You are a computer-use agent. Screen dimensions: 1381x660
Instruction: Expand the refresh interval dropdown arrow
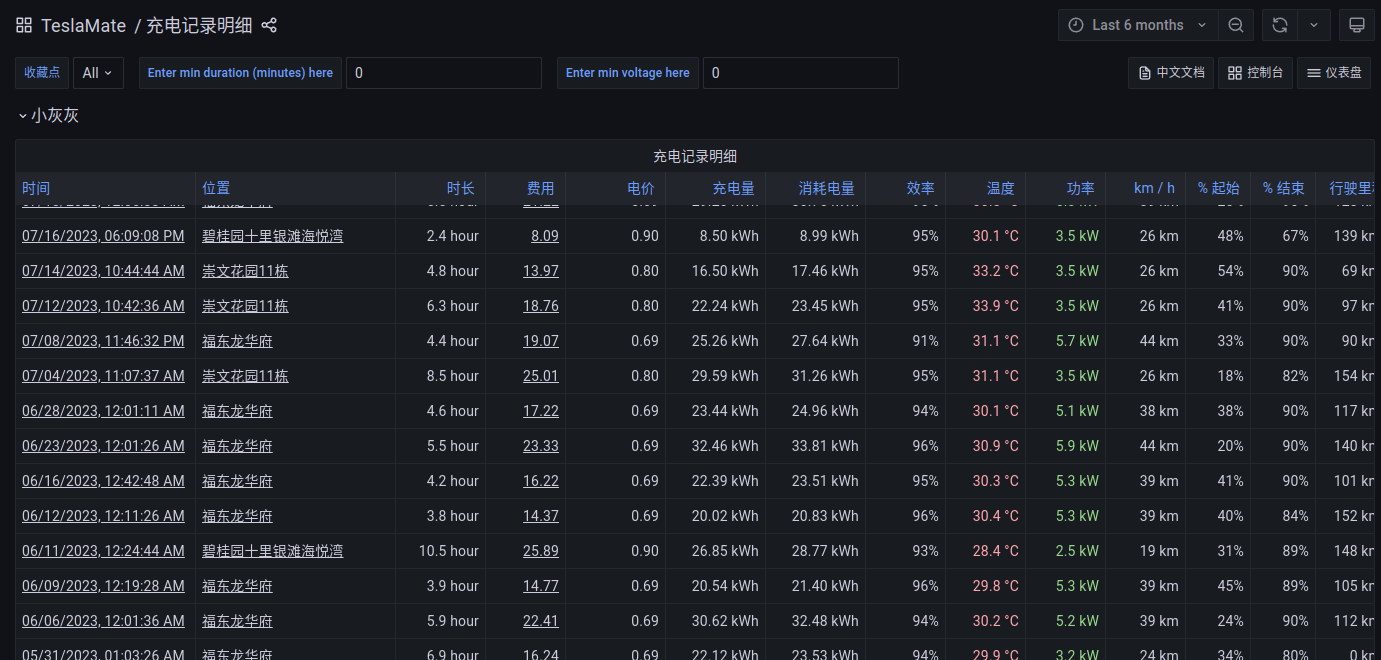[x=1314, y=25]
